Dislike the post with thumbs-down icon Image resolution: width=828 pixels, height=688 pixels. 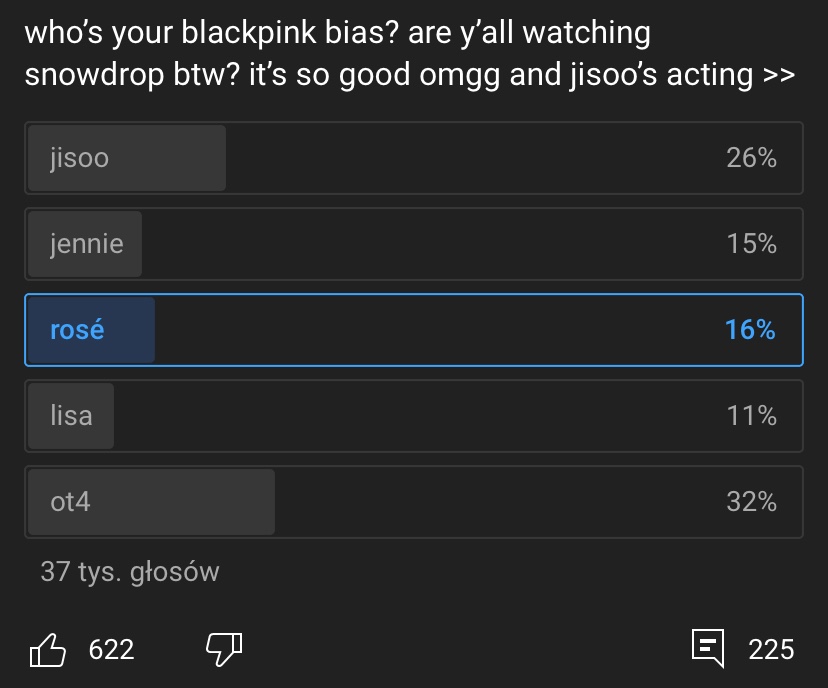coord(224,650)
